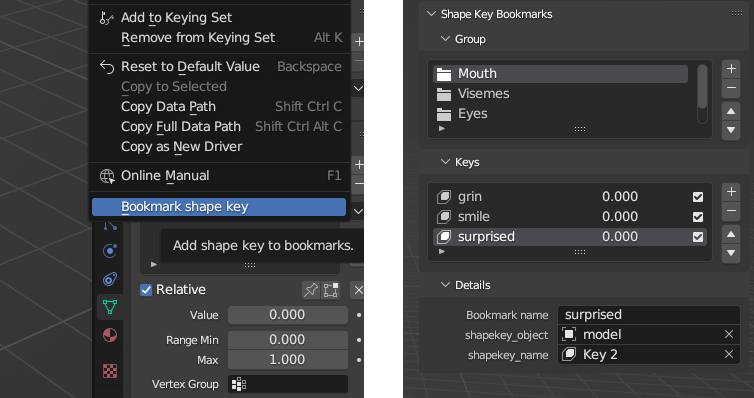This screenshot has height=398, width=754.
Task: Add a key bookmark with plus button
Action: (731, 192)
